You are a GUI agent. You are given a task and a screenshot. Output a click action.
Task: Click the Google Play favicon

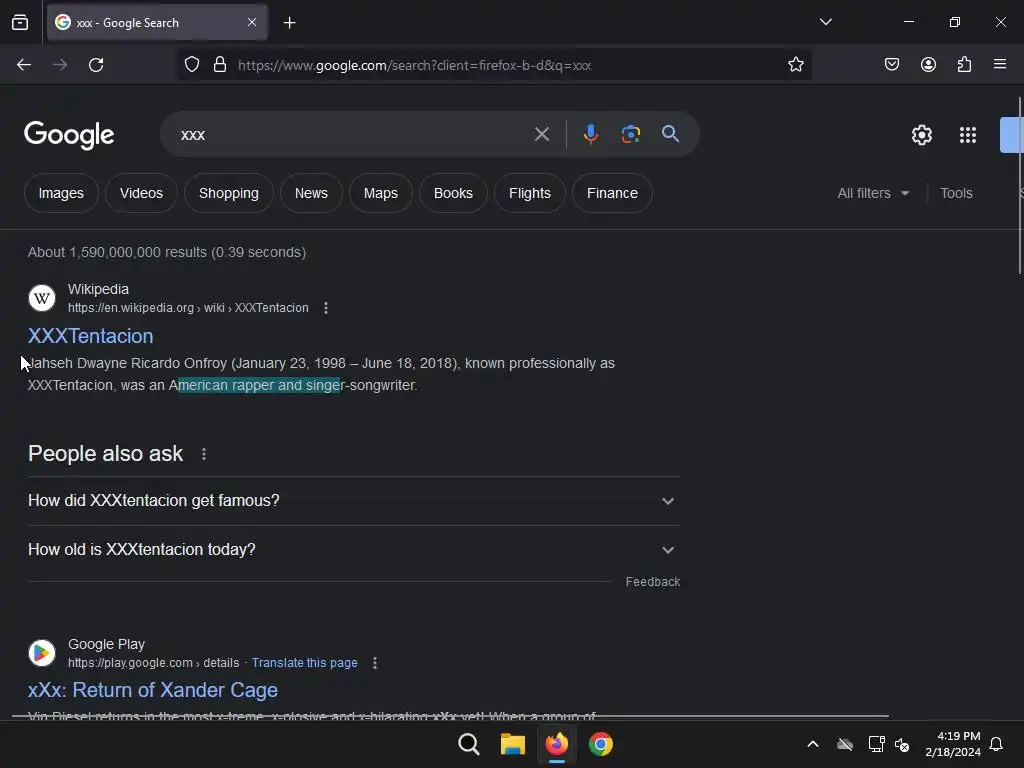coord(42,653)
